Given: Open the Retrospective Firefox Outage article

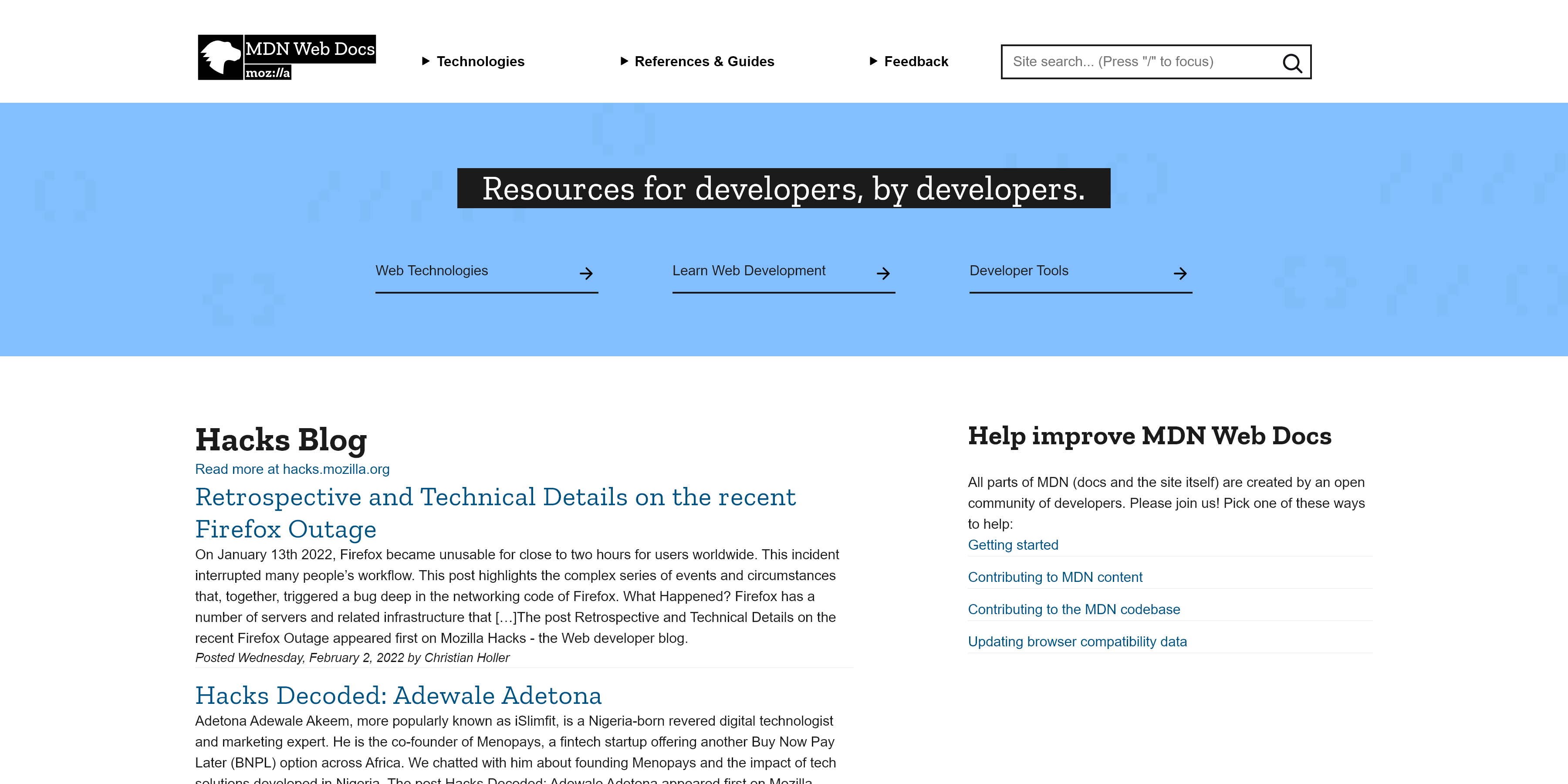Looking at the screenshot, I should coord(495,513).
